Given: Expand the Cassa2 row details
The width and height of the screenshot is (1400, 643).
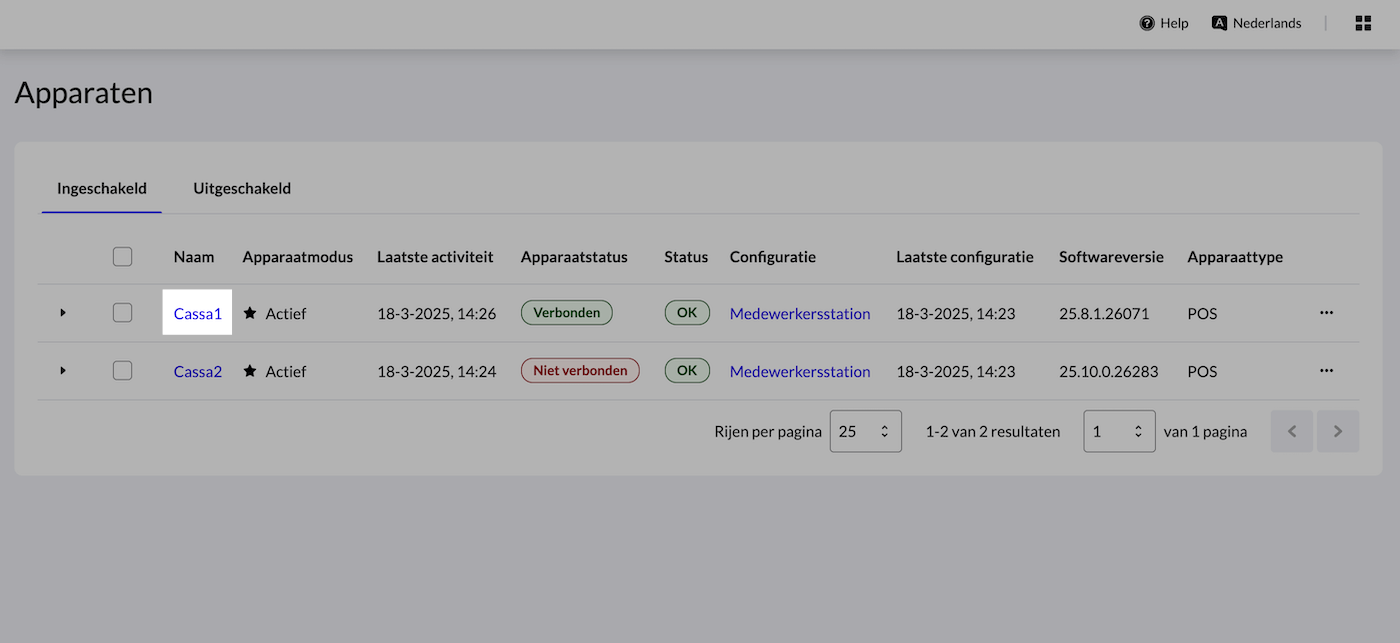Looking at the screenshot, I should click(x=63, y=371).
